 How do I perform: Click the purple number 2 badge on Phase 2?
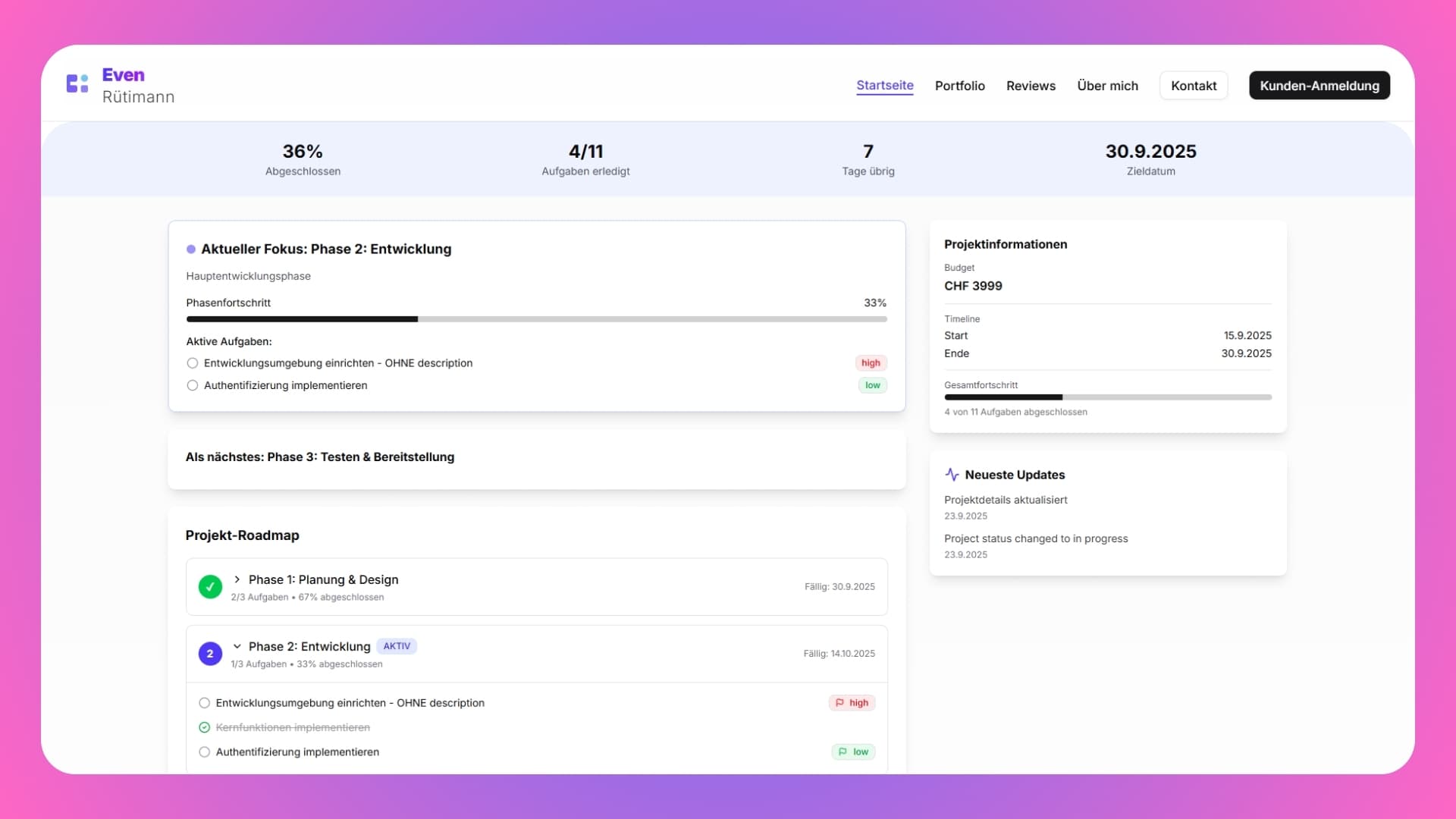(210, 653)
